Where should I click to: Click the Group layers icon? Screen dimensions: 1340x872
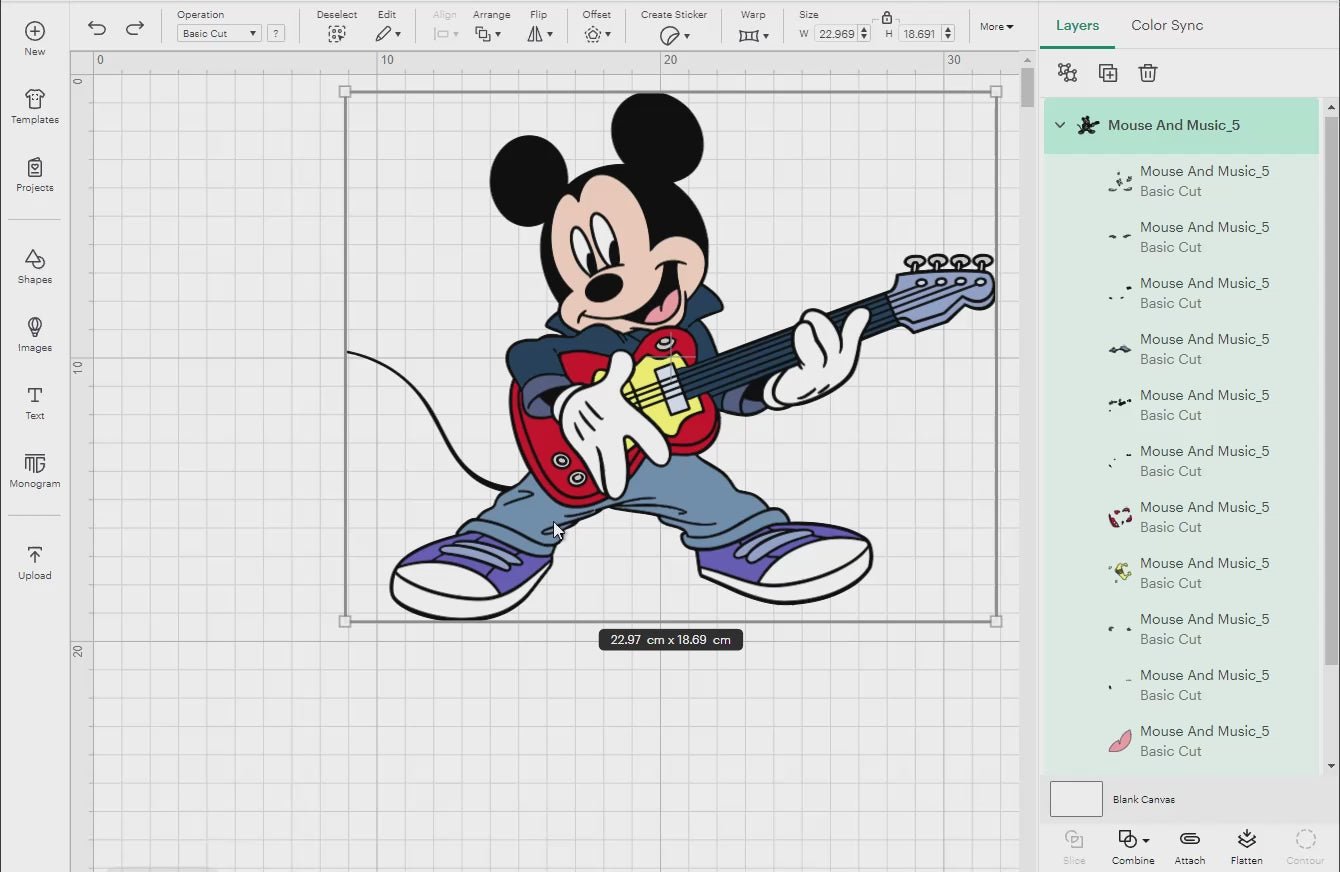click(x=1067, y=72)
